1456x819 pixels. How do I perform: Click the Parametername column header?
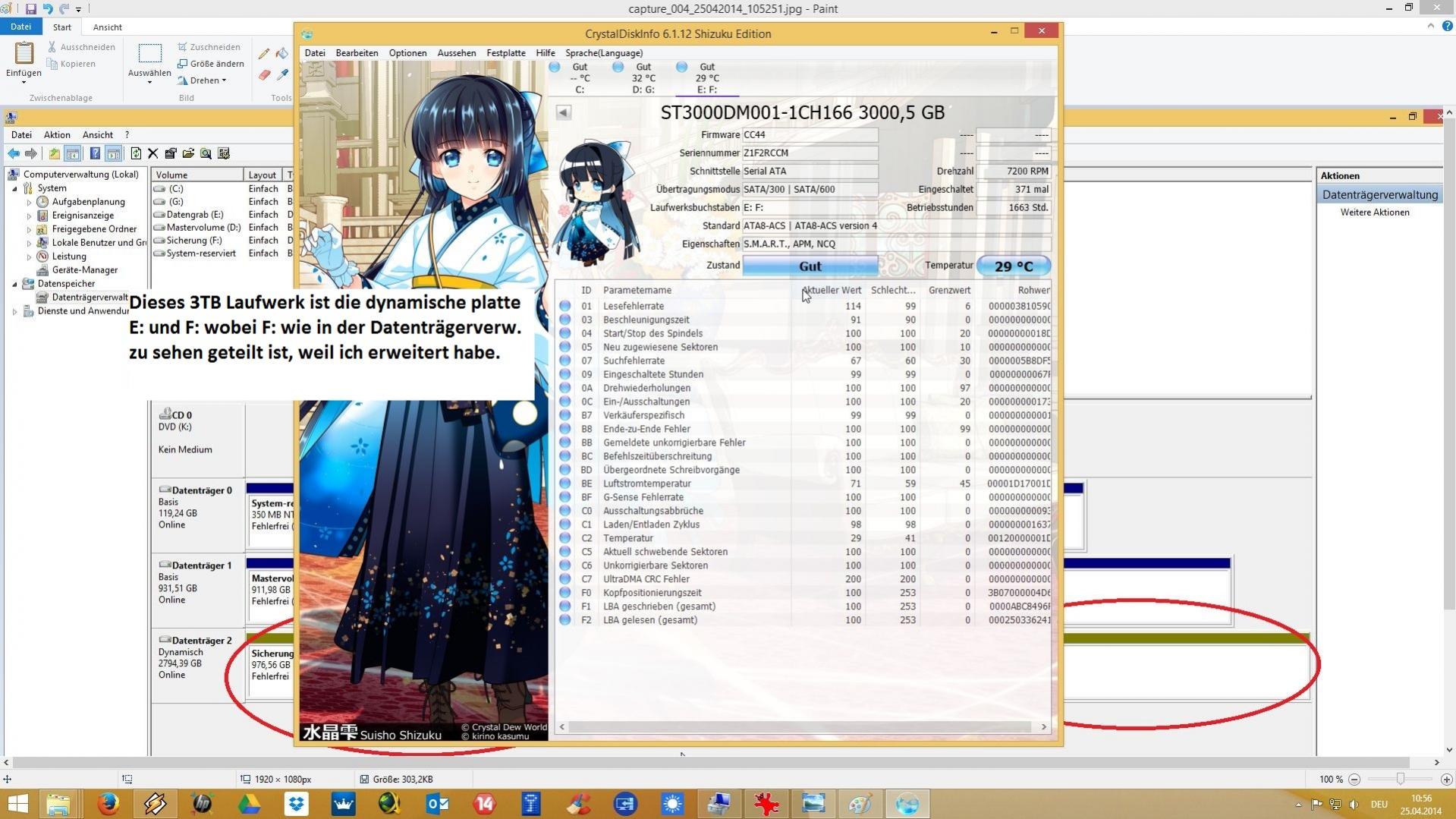point(637,291)
